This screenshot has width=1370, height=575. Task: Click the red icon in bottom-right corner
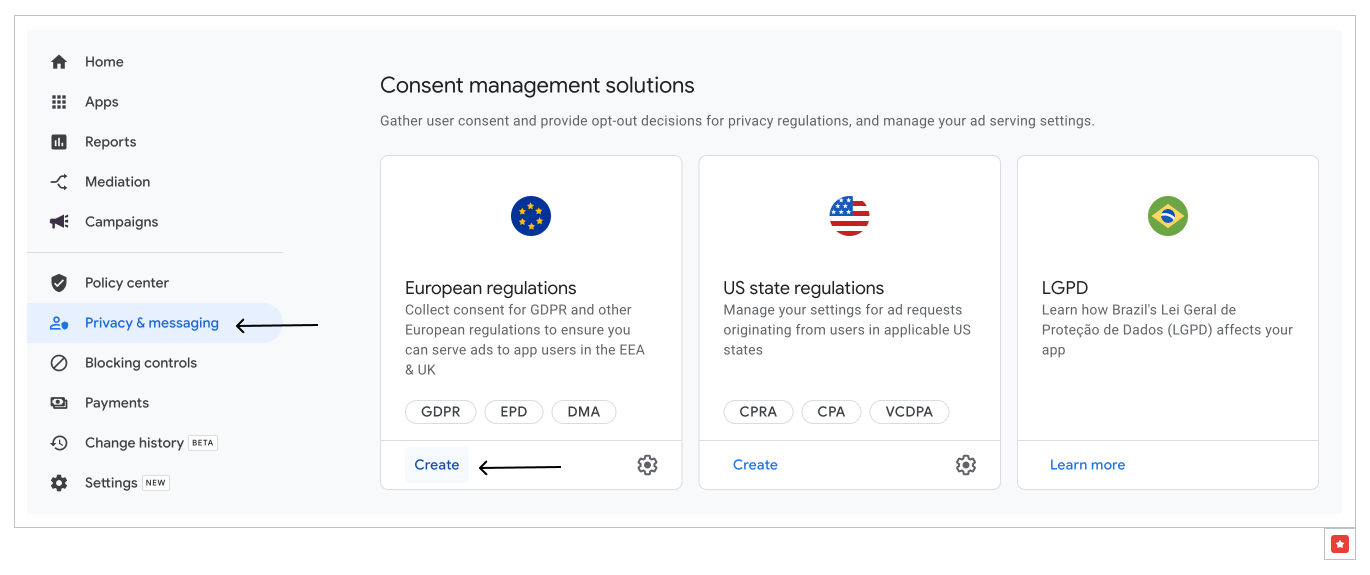pyautogui.click(x=1340, y=544)
